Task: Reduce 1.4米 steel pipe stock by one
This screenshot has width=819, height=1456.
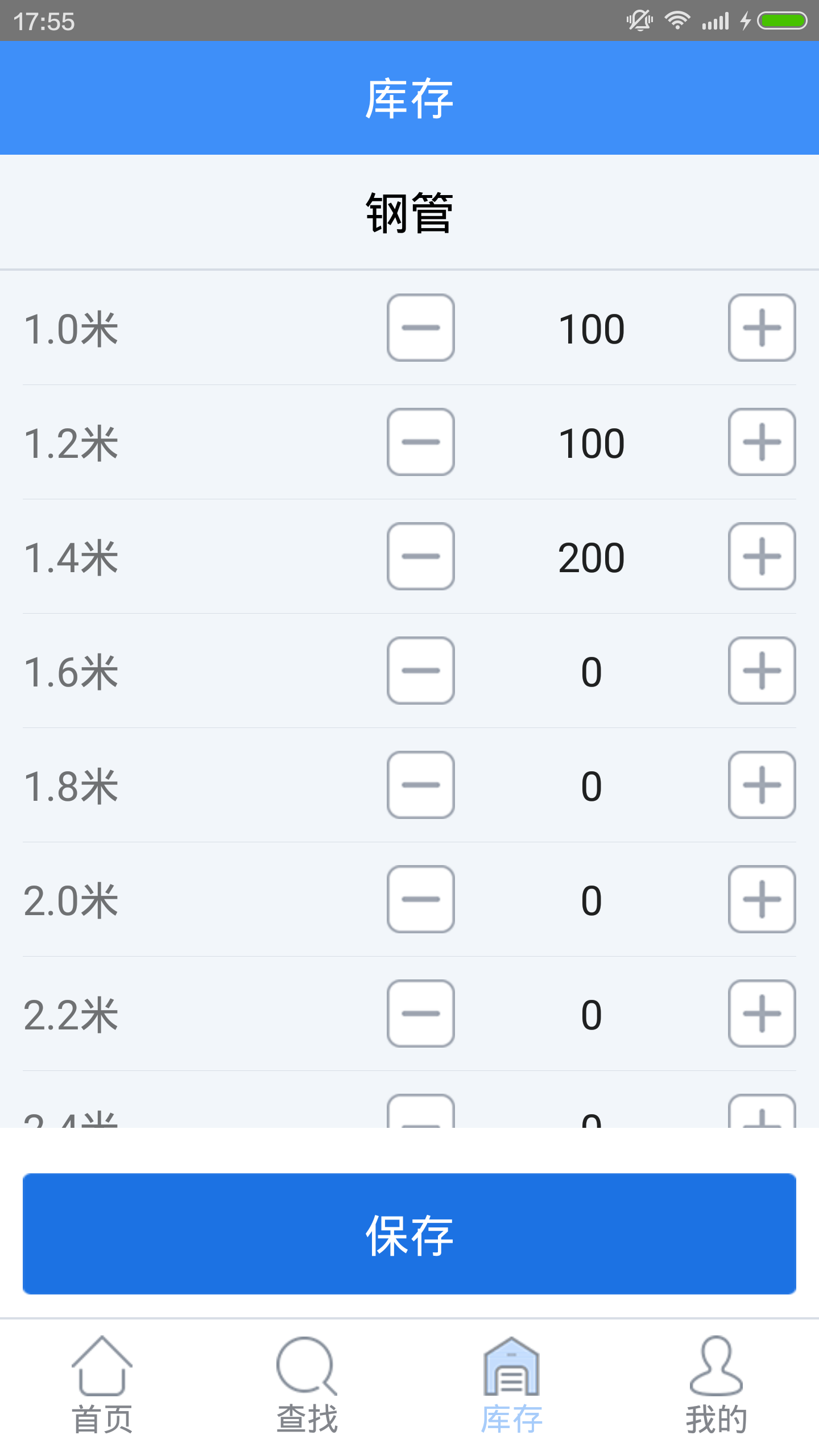Action: coord(420,556)
